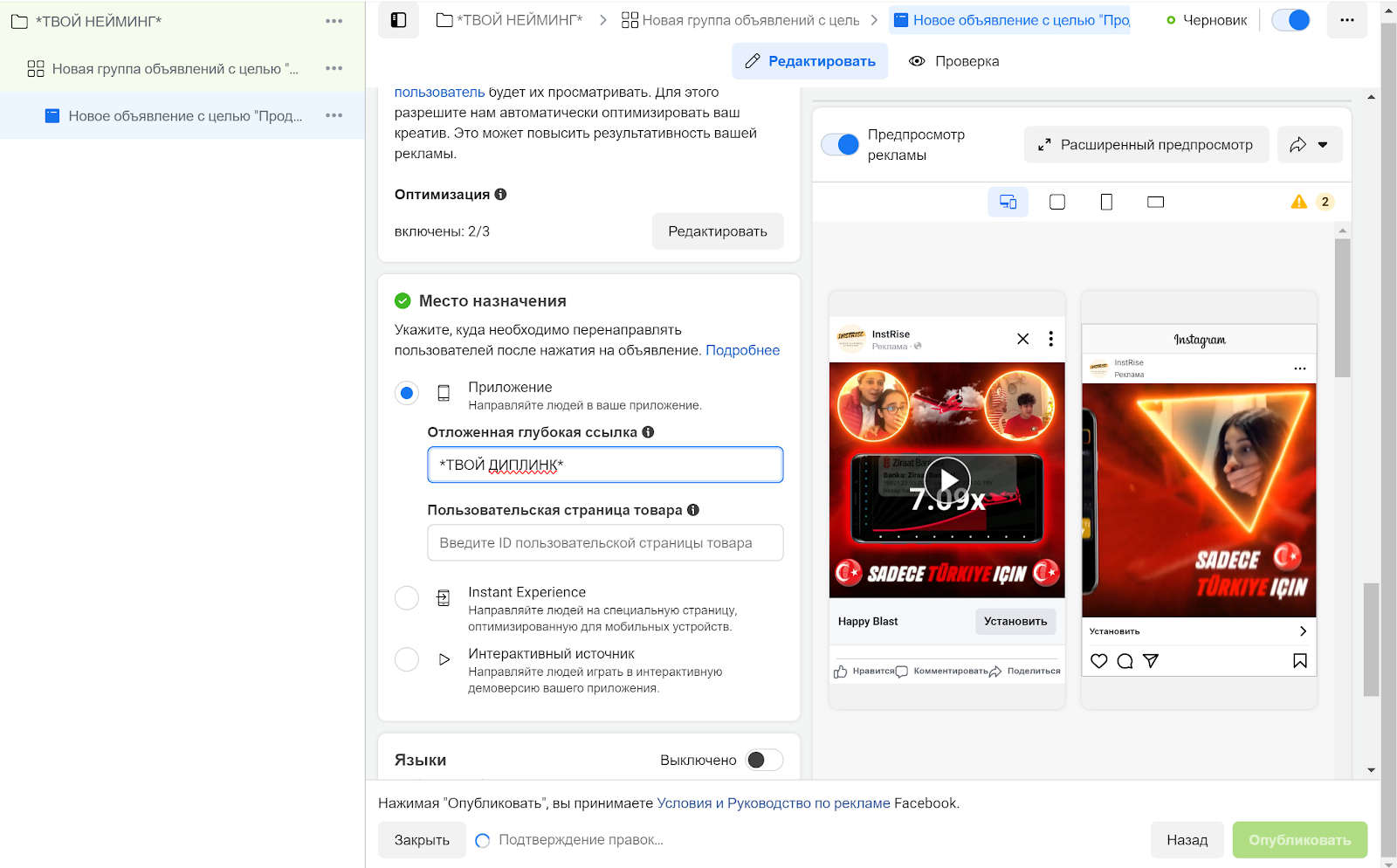Click Установить button in Facebook preview
Image resolution: width=1397 pixels, height=868 pixels.
click(x=1015, y=621)
